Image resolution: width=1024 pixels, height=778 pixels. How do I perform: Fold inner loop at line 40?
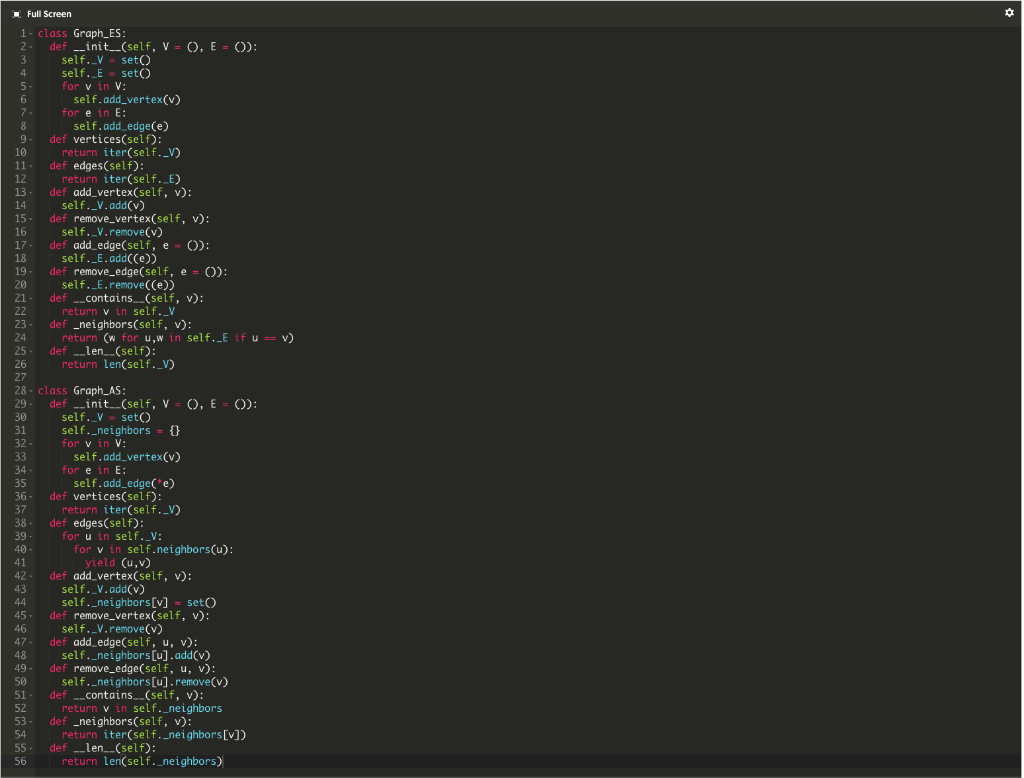(x=31, y=550)
